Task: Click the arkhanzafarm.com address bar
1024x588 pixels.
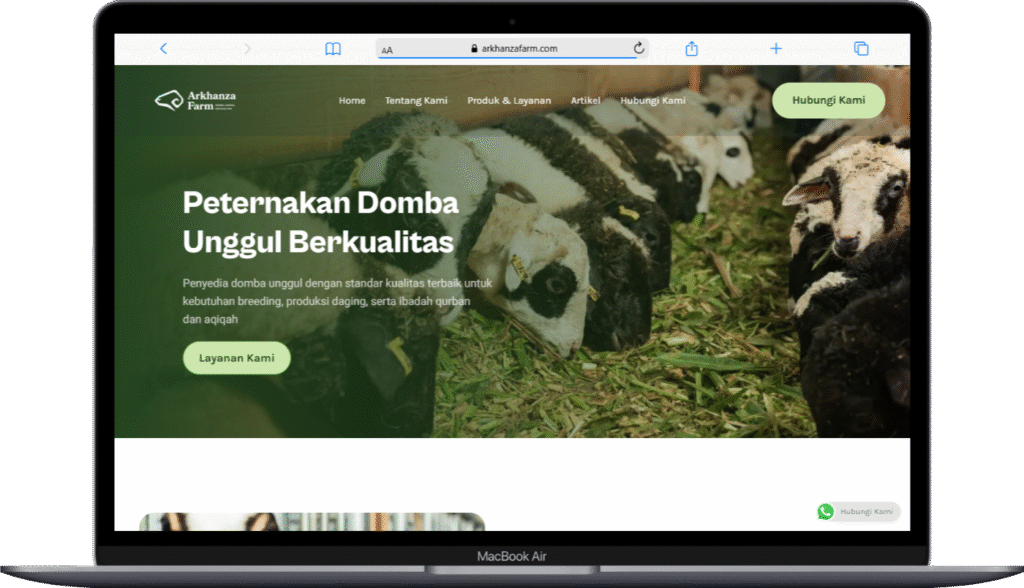Action: pyautogui.click(x=512, y=48)
